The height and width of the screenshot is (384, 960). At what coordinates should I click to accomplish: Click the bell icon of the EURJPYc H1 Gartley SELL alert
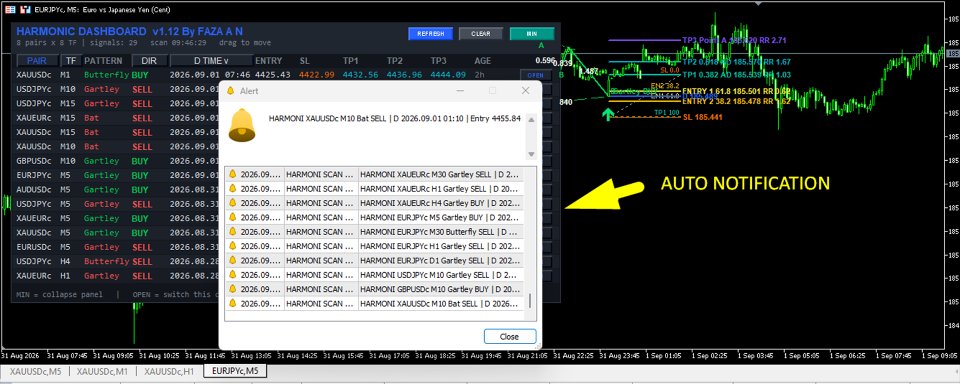(x=233, y=246)
